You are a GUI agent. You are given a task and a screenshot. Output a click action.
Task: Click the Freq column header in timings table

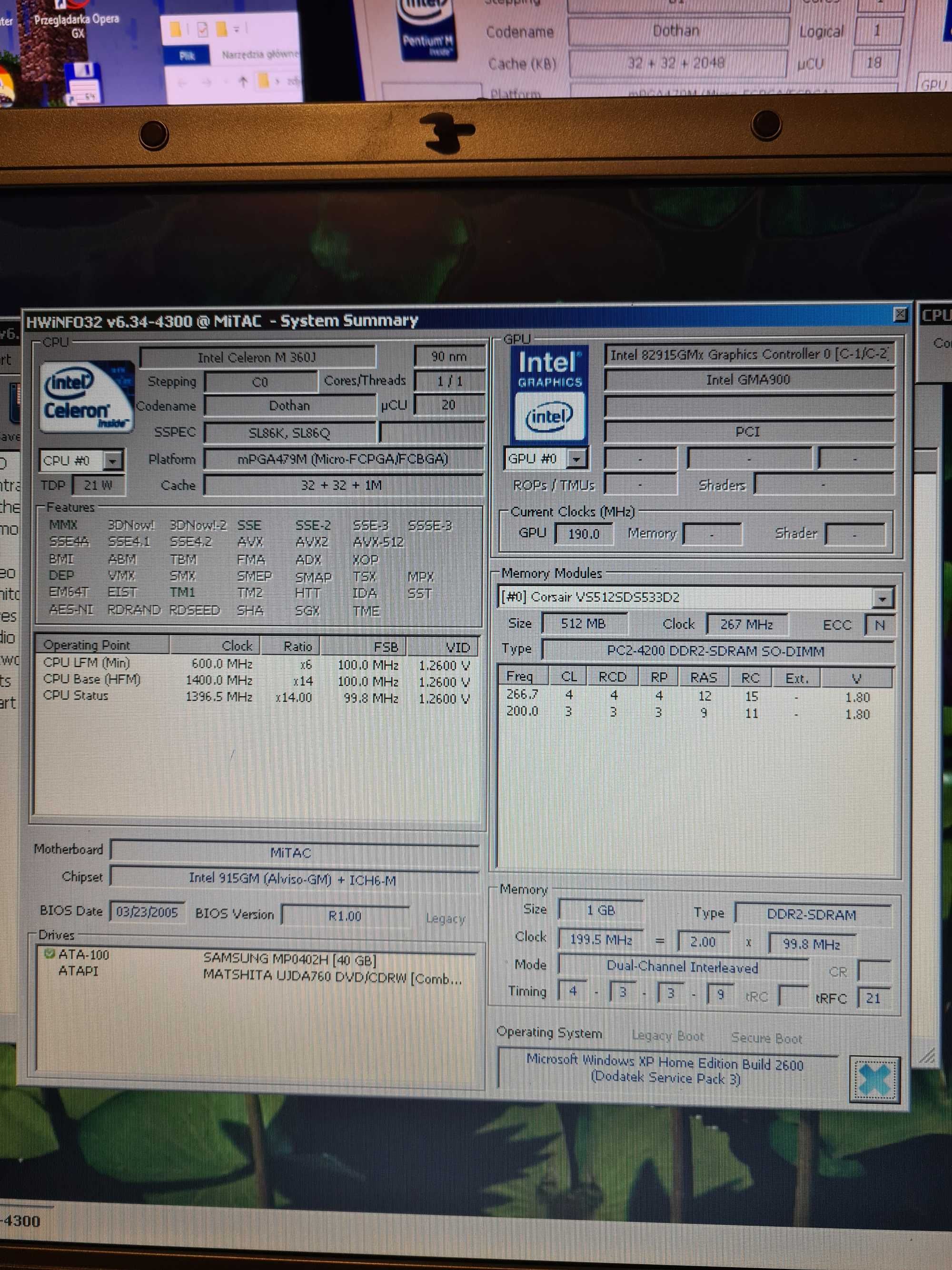[523, 676]
